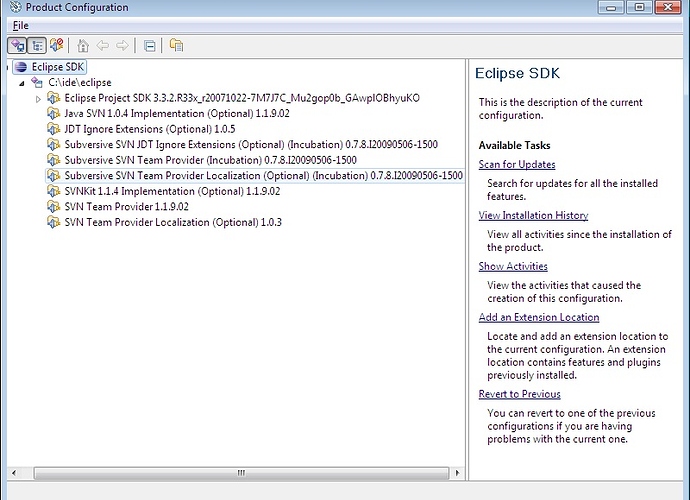Toggle Show Install Locations toolbar button
This screenshot has width=690, height=500.
pos(17,45)
